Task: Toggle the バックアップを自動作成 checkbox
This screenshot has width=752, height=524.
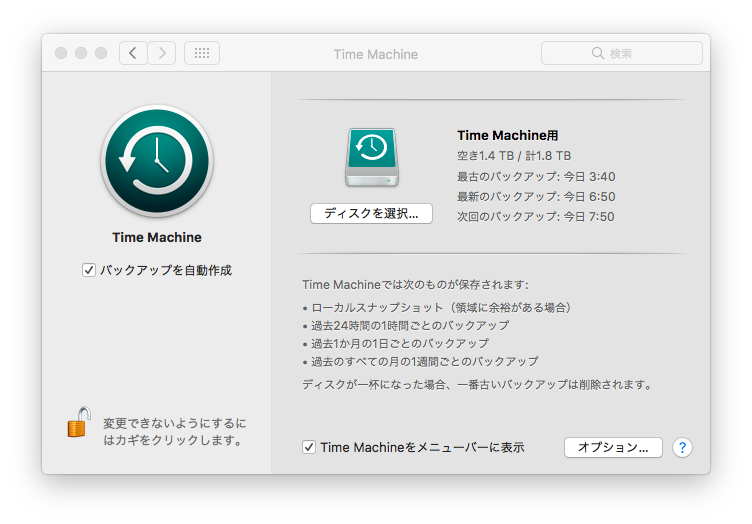Action: click(x=89, y=270)
